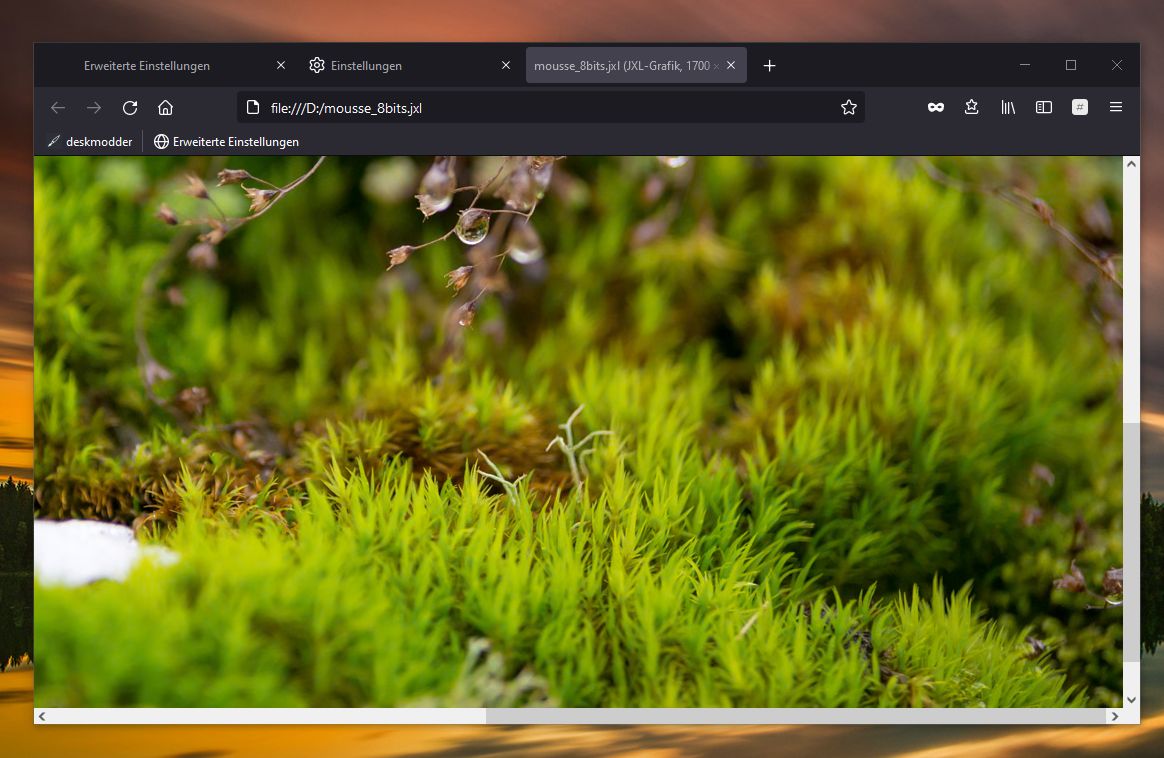Close the Erweiterte Einstellungen tab
The height and width of the screenshot is (758, 1164).
[281, 65]
